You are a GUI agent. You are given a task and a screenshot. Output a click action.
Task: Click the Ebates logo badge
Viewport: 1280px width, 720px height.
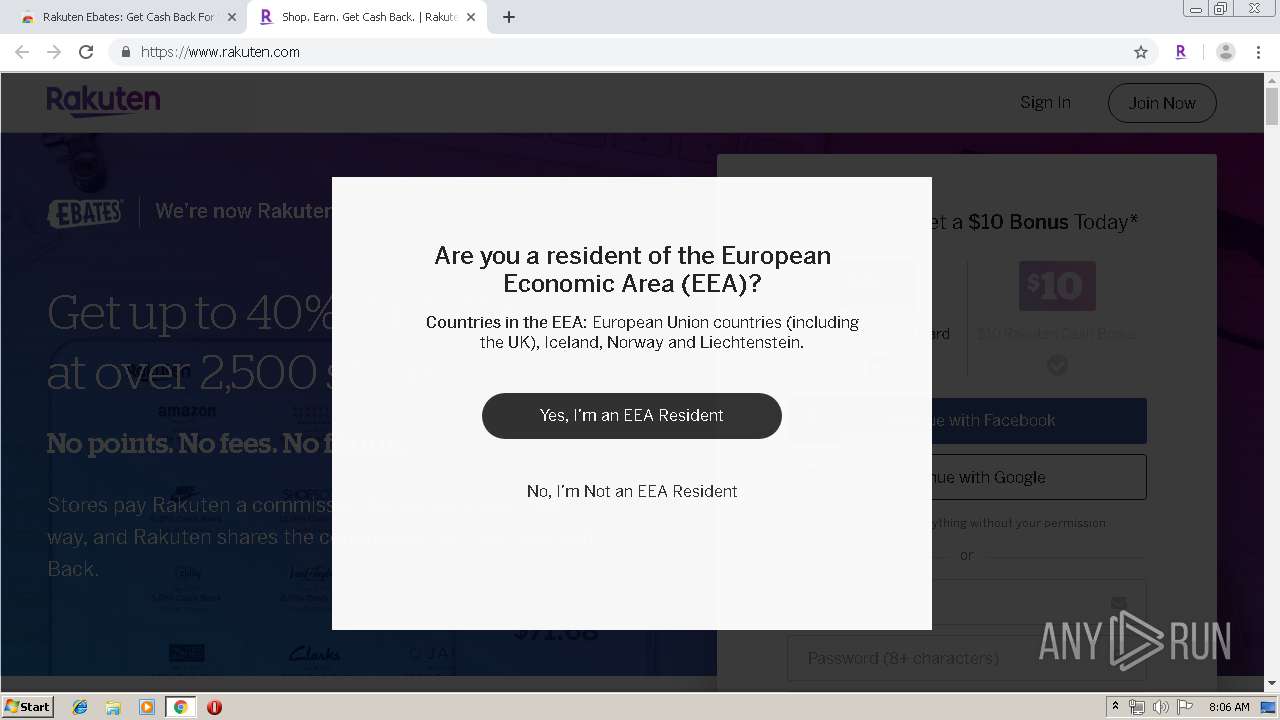[86, 211]
